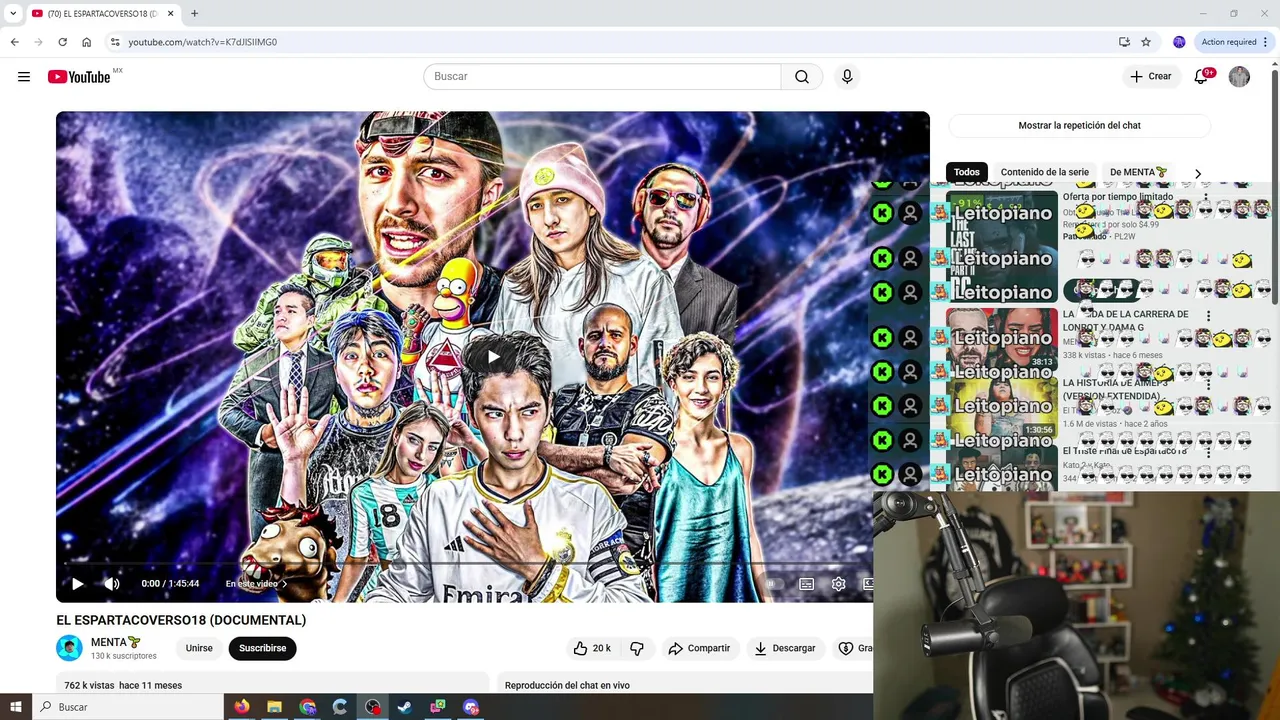Click the 'Reproducción del chat en vivo' heading
Viewport: 1280px width, 720px height.
coord(567,685)
